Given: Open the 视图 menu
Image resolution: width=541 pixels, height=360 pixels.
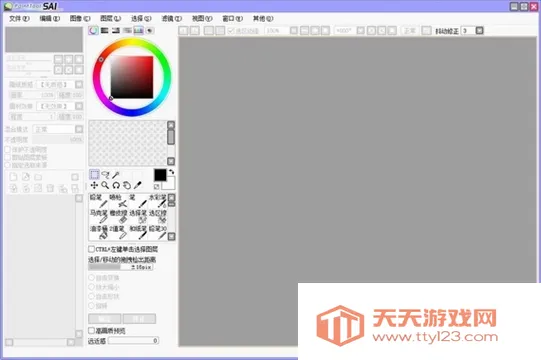Looking at the screenshot, I should (202, 19).
